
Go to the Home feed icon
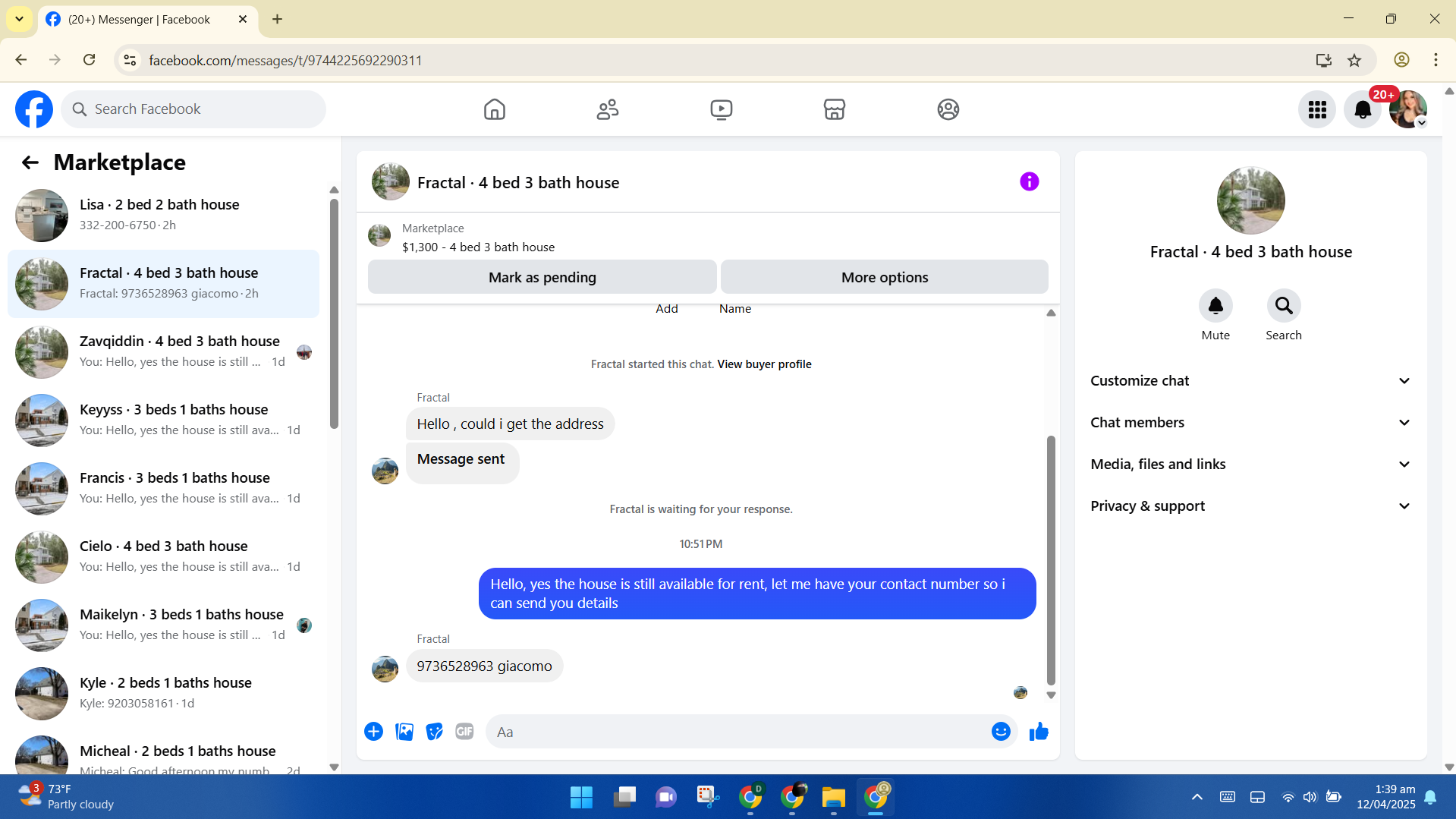(x=494, y=109)
